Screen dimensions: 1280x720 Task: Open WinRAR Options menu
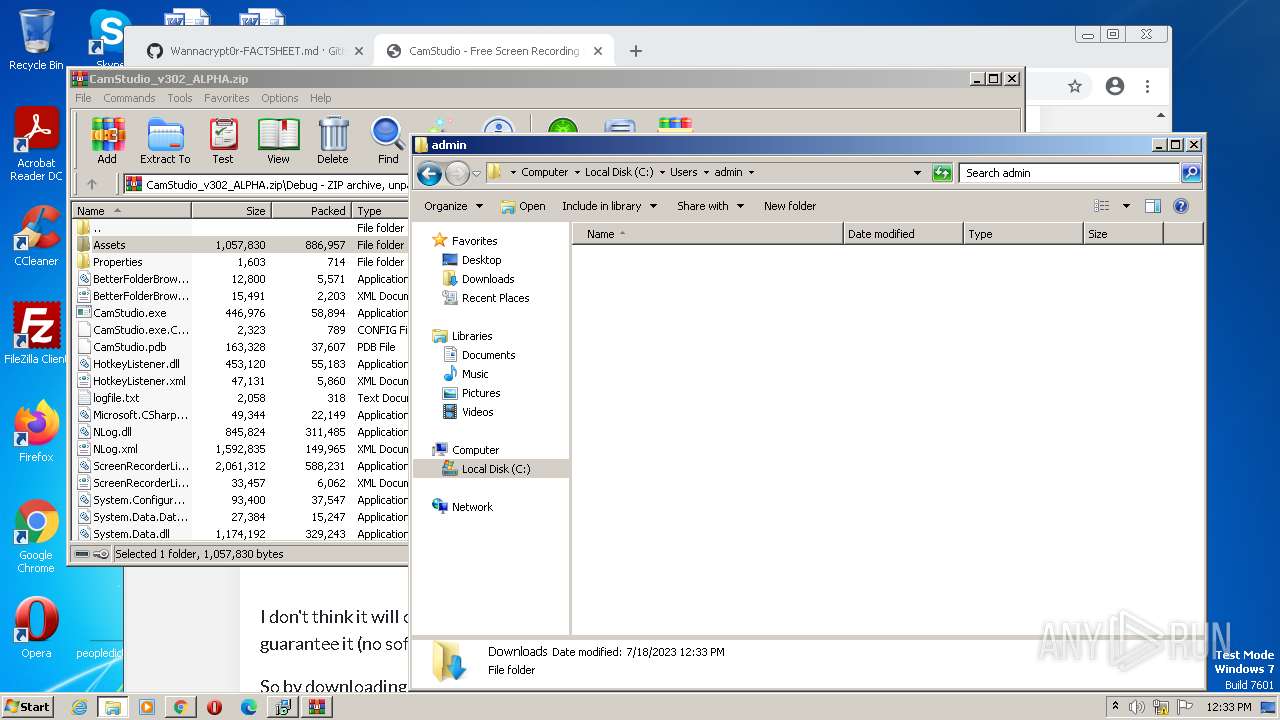(280, 98)
